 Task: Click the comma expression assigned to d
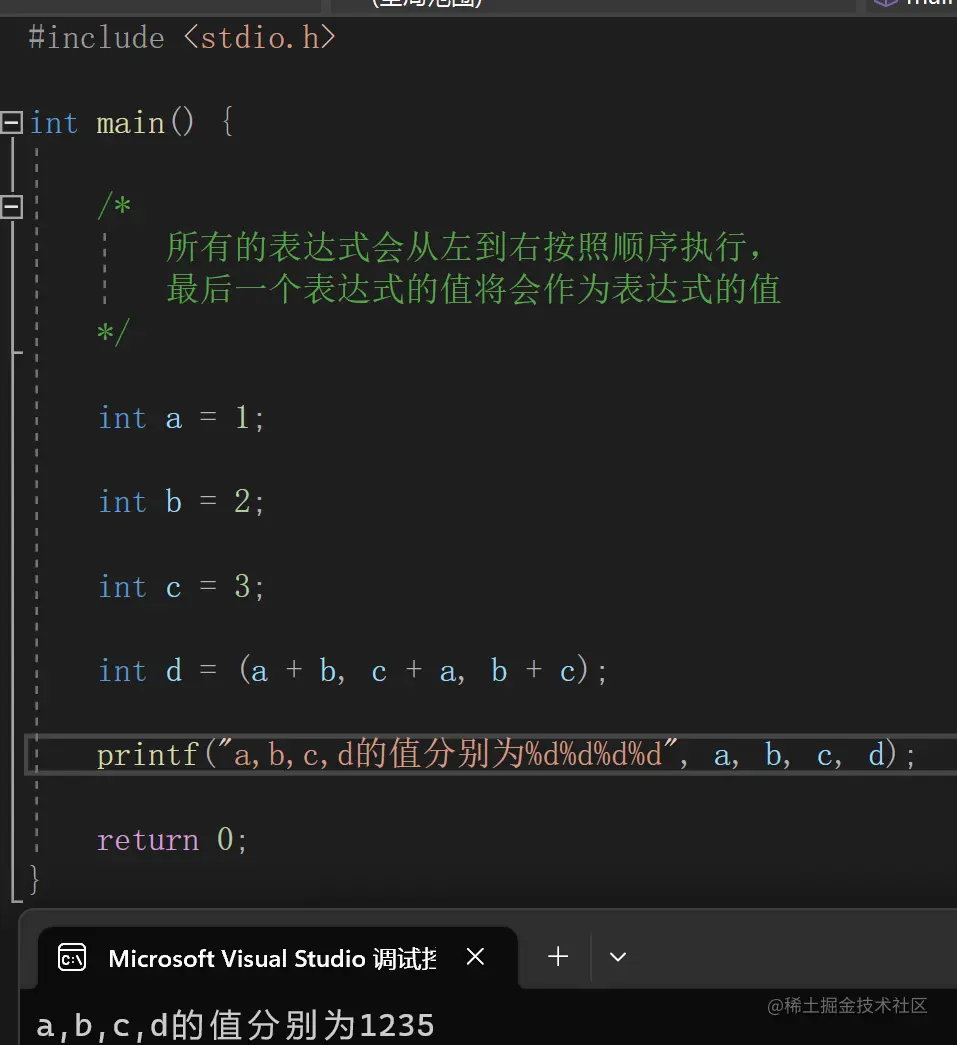(414, 670)
